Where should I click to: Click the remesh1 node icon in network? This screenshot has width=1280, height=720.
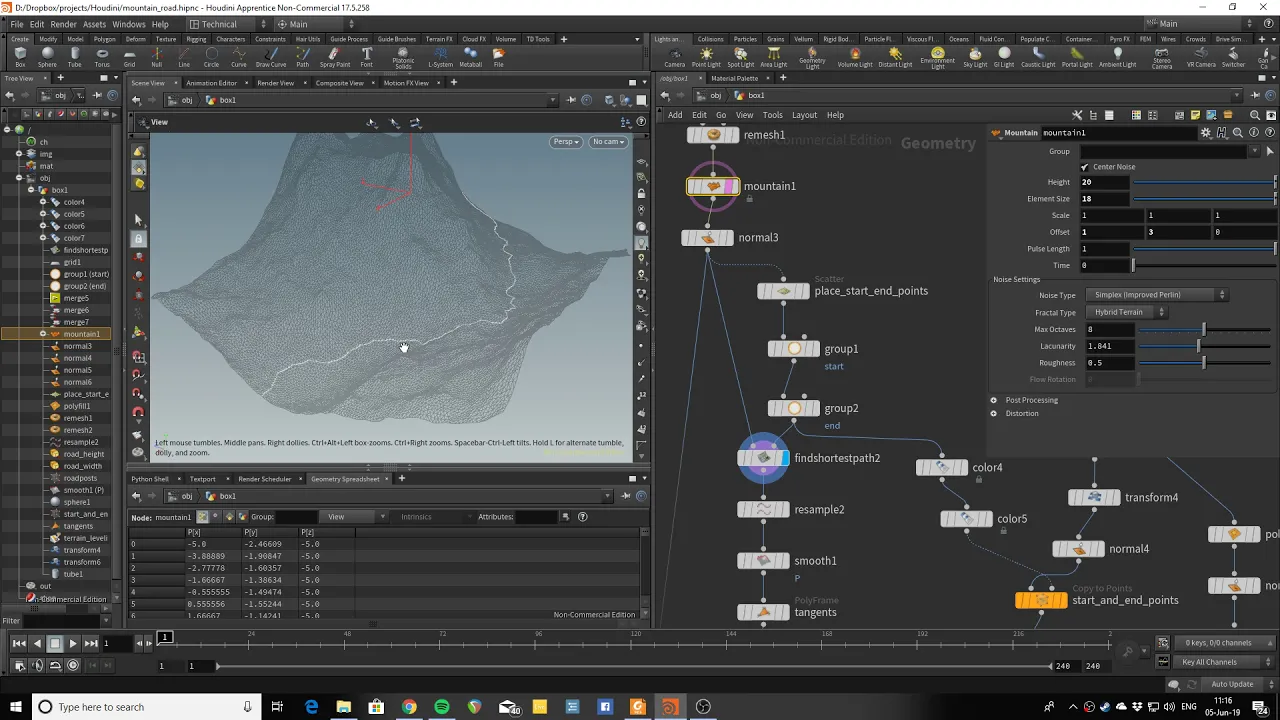pos(713,135)
